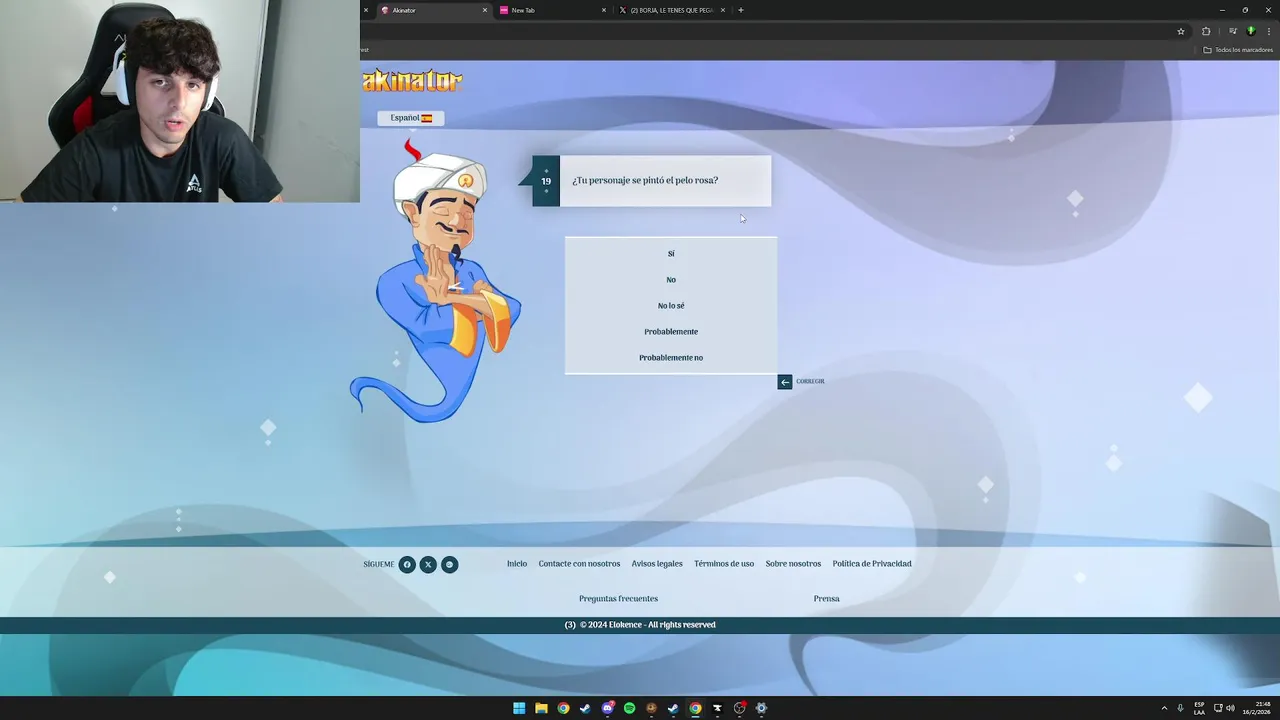This screenshot has width=1280, height=720.
Task: Click the Corregir back-arrow icon
Action: point(785,382)
